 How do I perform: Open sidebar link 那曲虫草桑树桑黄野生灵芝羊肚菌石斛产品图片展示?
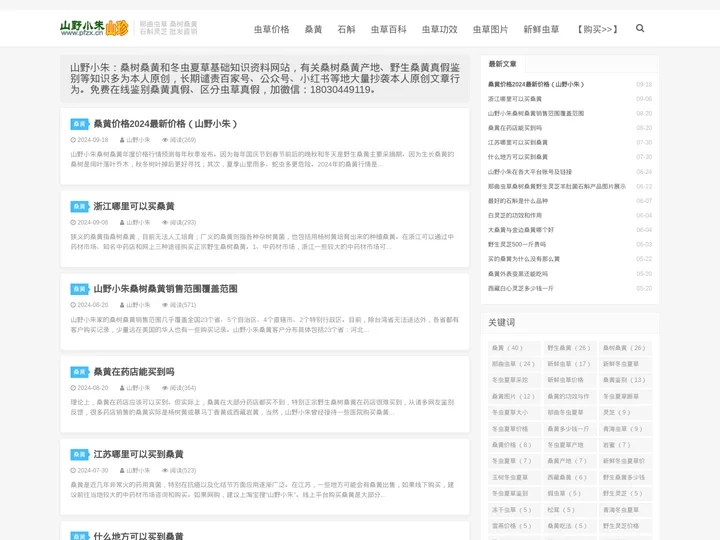pyautogui.click(x=557, y=186)
